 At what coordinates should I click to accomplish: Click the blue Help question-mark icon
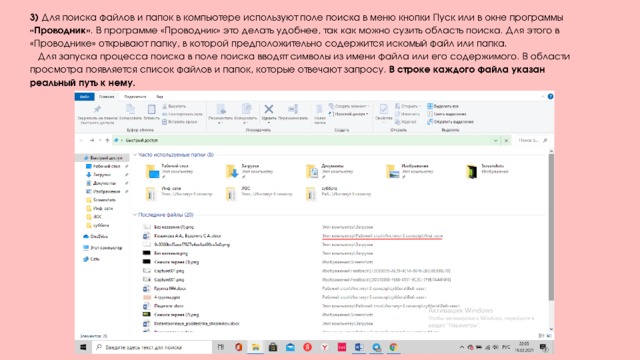pos(550,96)
